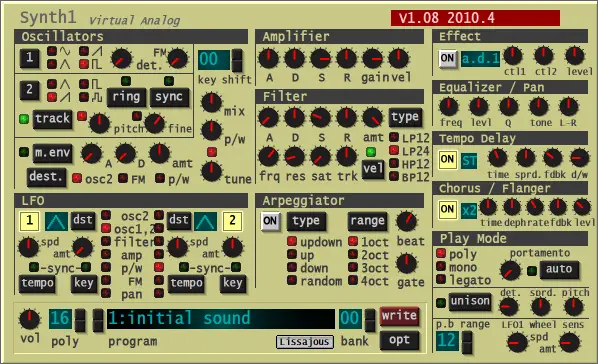The image size is (598, 364).
Task: Click the Lissajous button
Action: click(x=305, y=341)
